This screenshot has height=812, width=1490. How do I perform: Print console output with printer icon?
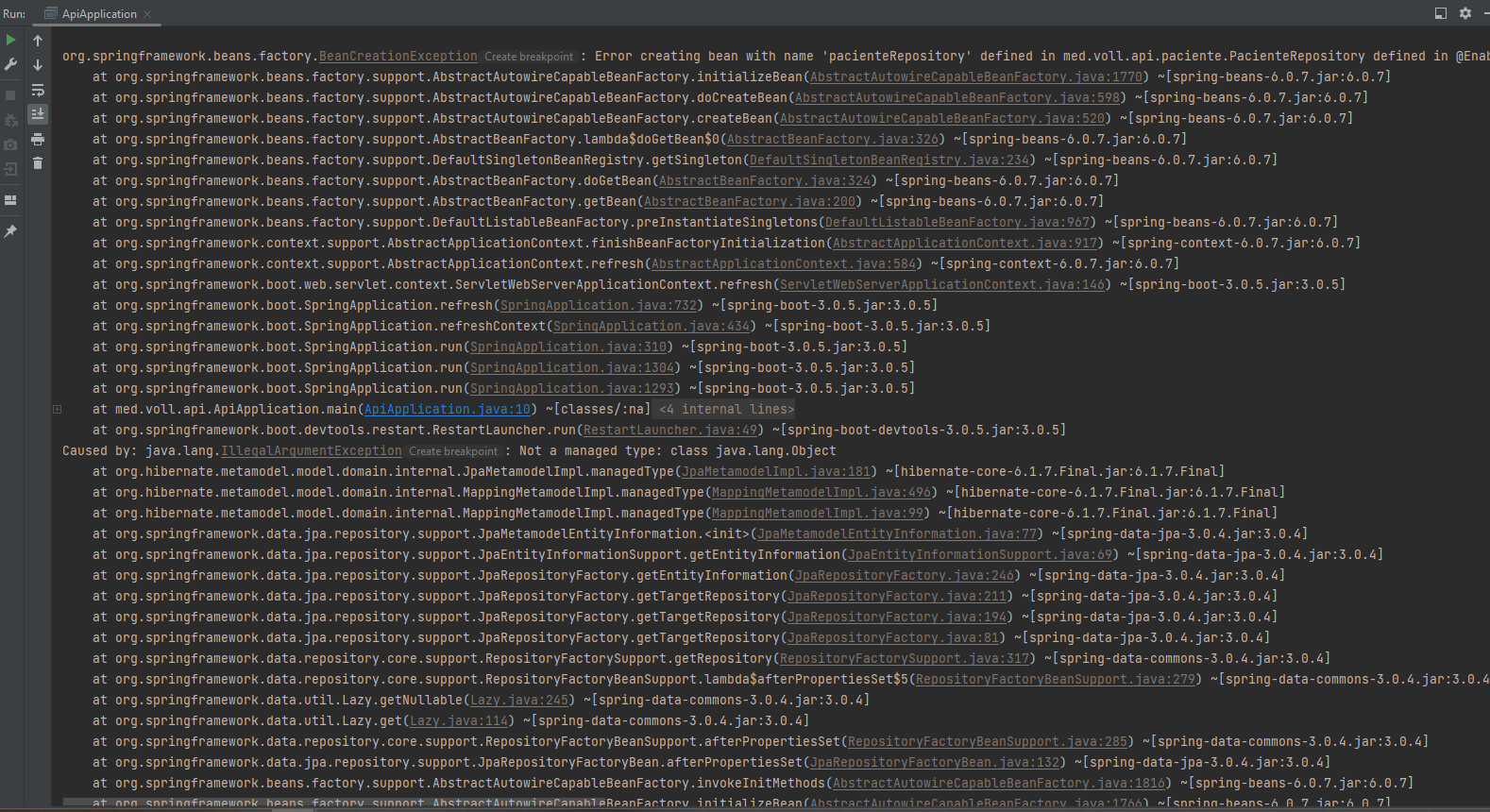pyautogui.click(x=38, y=139)
